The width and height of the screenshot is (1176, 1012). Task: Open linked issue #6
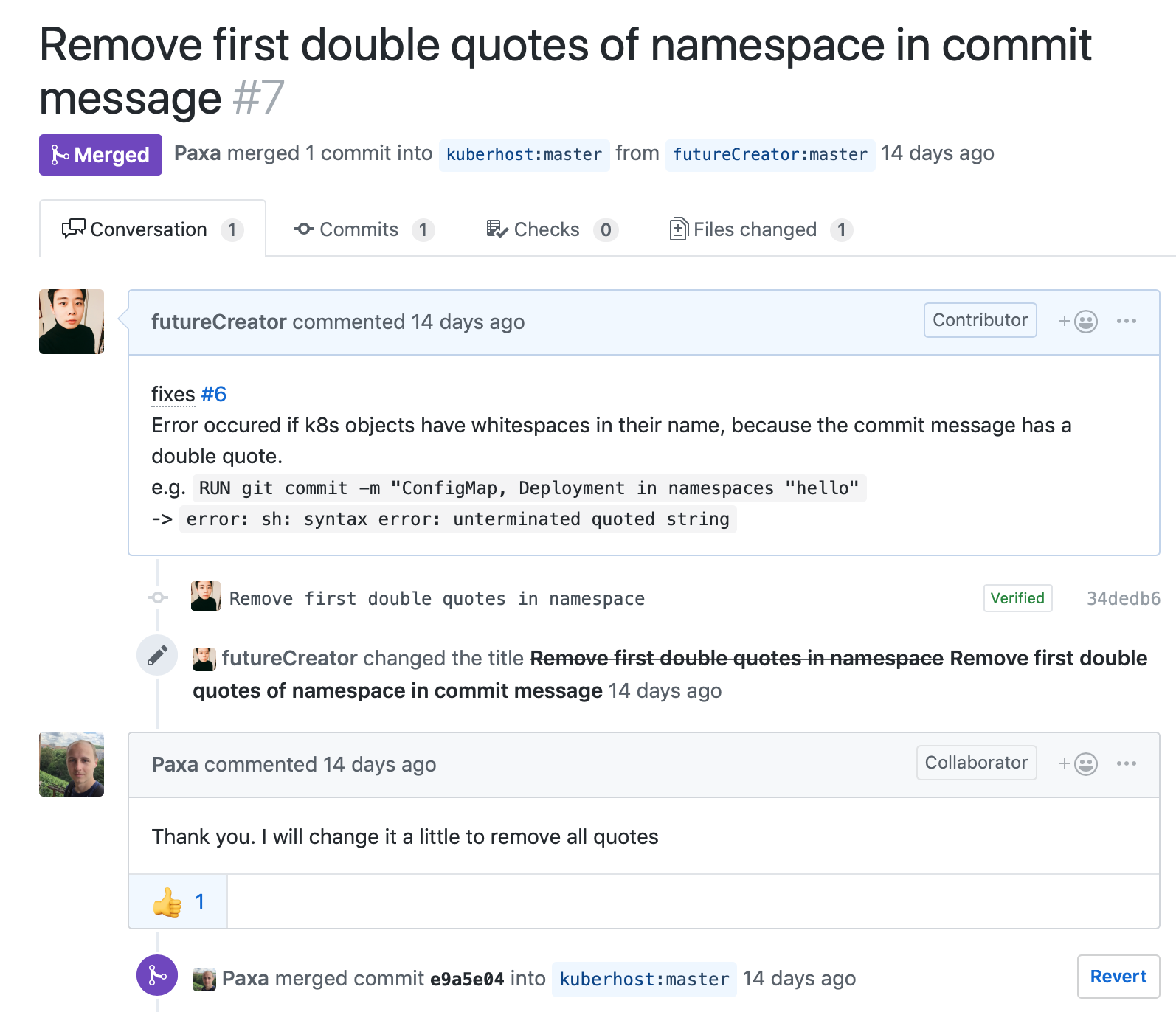tap(214, 395)
